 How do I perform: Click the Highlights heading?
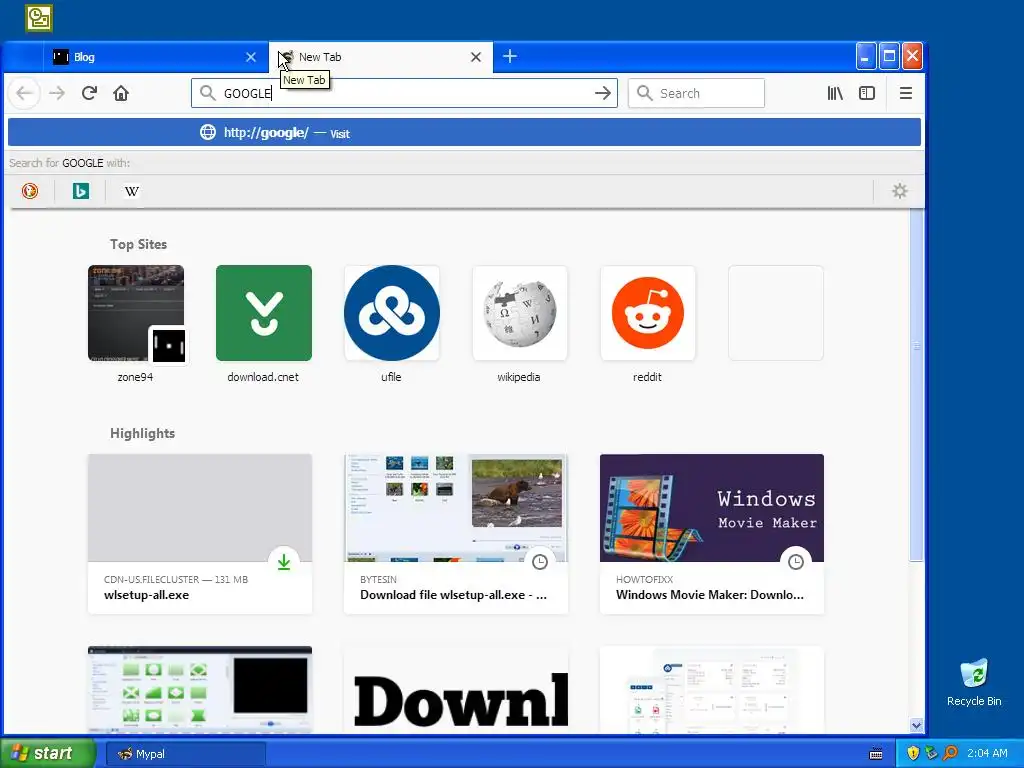point(142,434)
